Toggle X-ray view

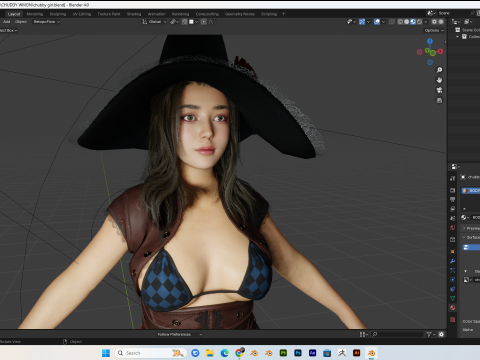click(392, 22)
